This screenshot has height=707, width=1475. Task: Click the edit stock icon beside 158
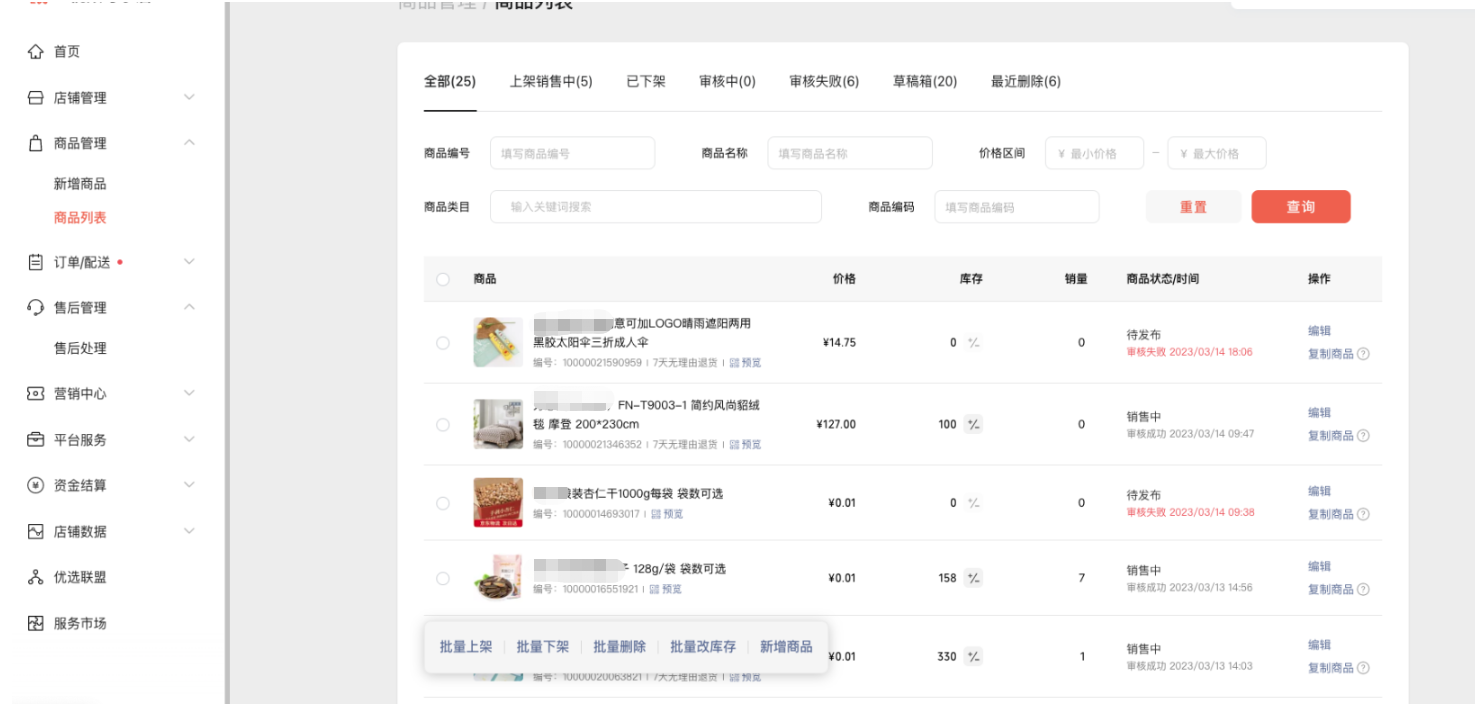point(973,578)
